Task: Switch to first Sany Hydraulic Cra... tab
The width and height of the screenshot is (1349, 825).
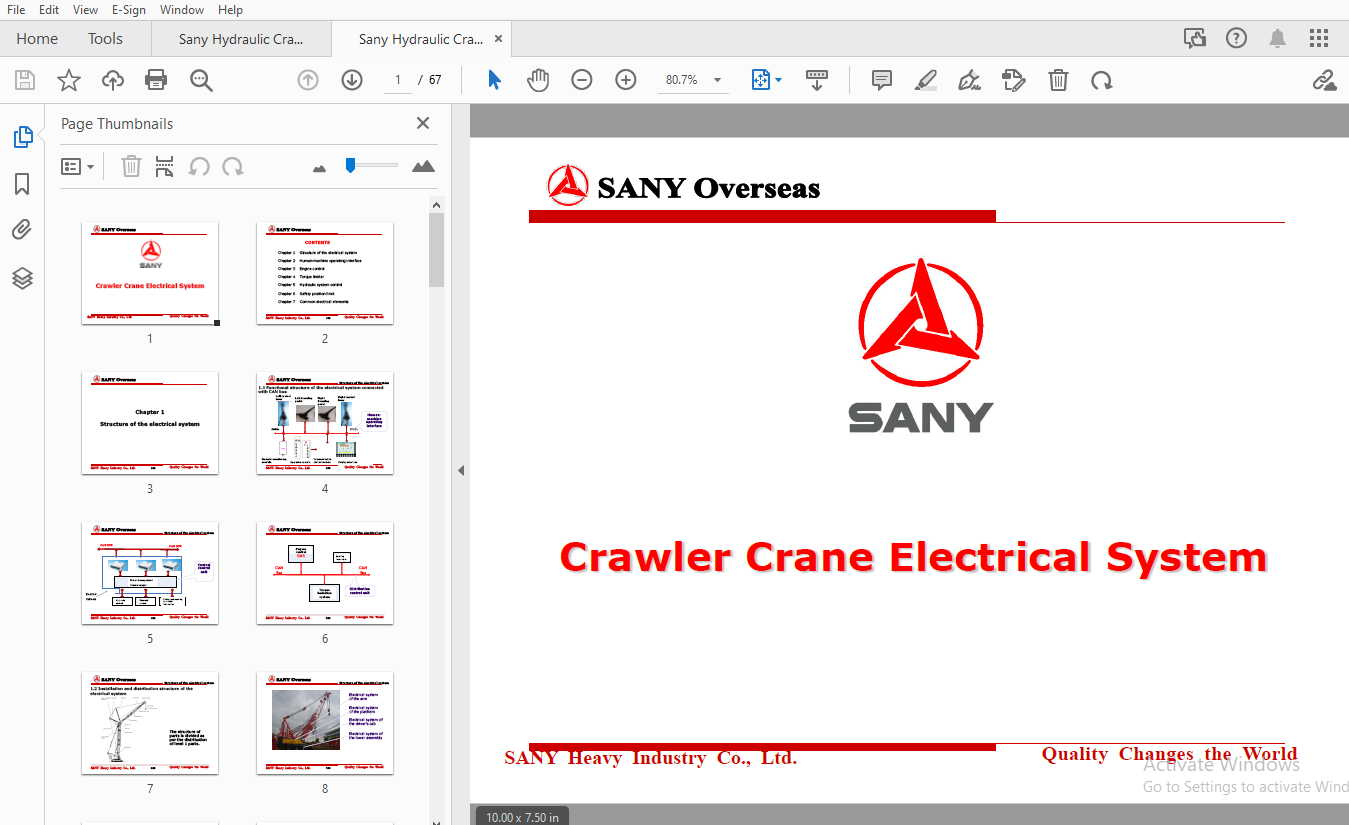Action: point(241,39)
